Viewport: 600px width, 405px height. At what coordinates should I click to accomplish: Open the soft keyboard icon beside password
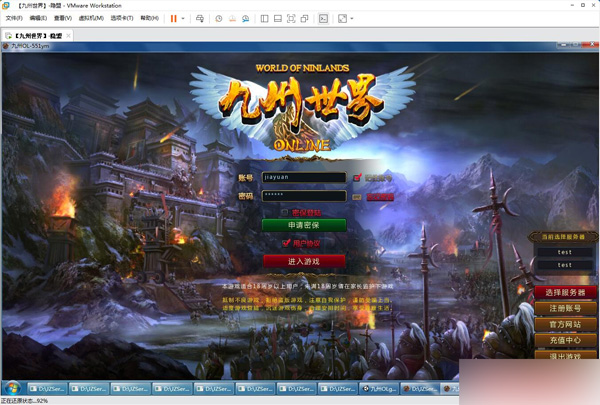pyautogui.click(x=357, y=197)
